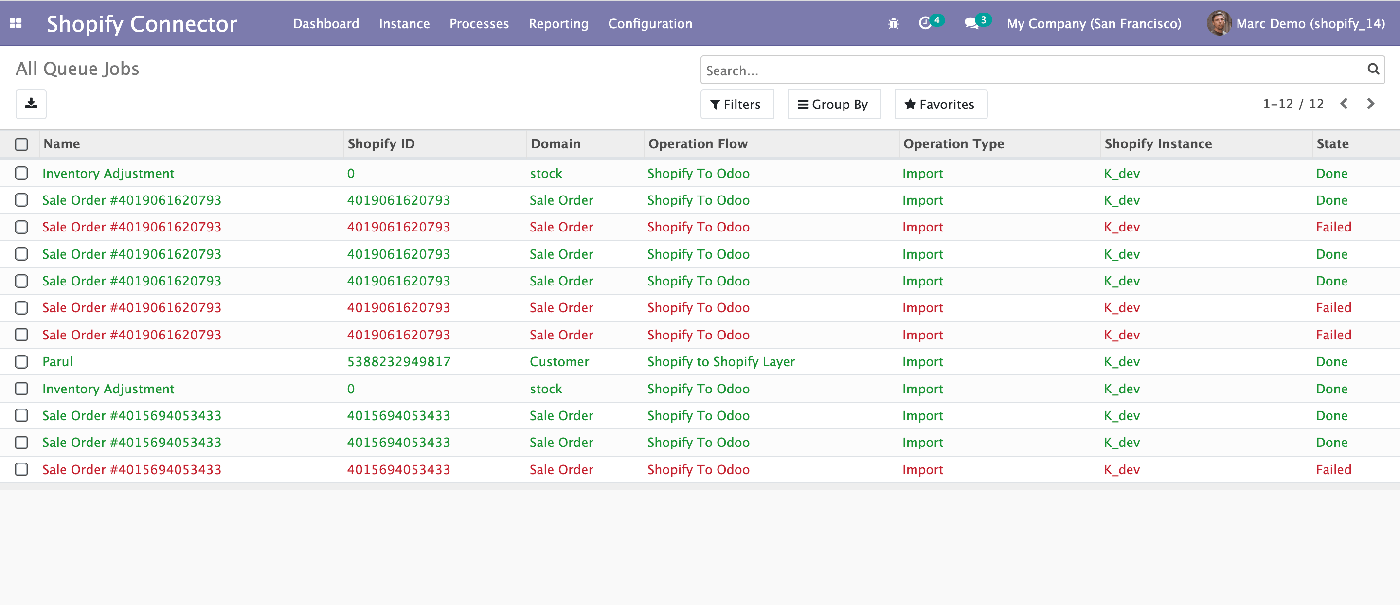Sort by Shopify Instance column header
The height and width of the screenshot is (605, 1400).
coord(1206,144)
